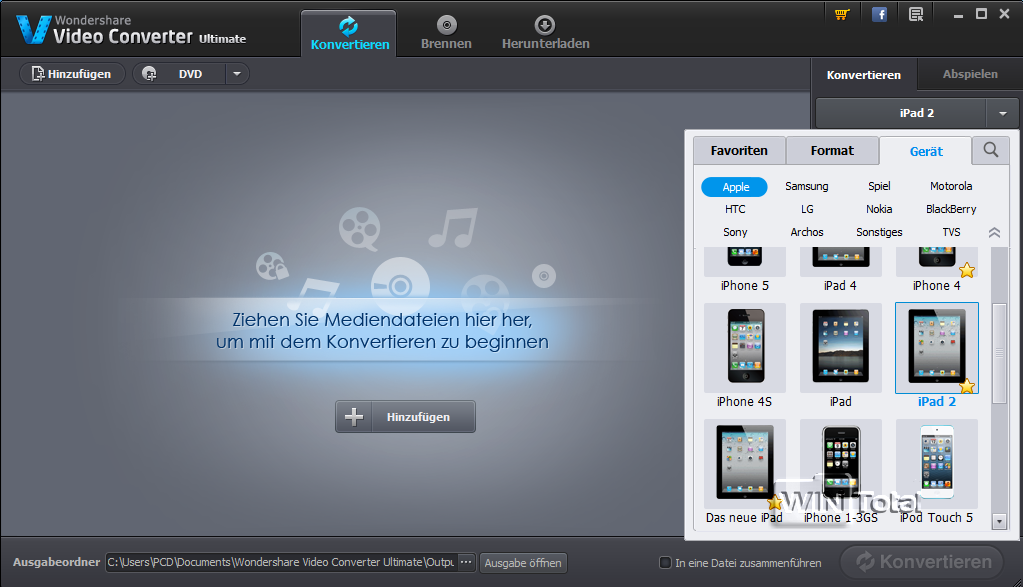Select the Nokia brand filter

[879, 209]
